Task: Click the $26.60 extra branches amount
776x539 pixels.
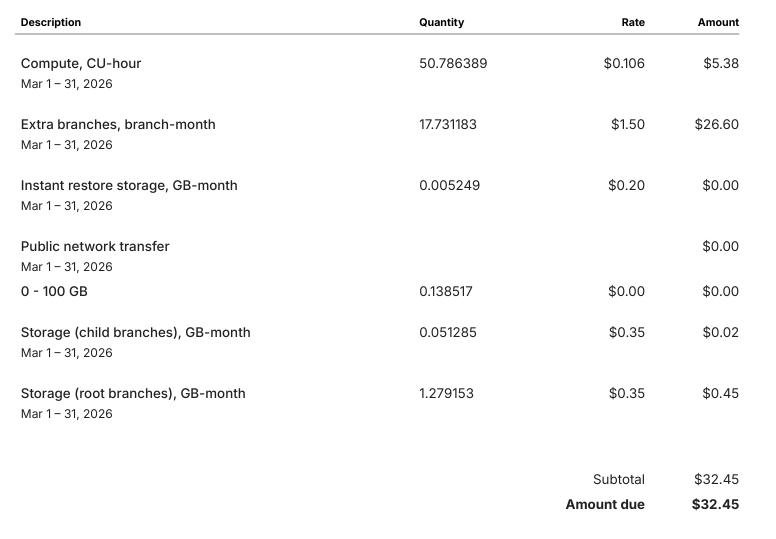Action: pyautogui.click(x=716, y=124)
